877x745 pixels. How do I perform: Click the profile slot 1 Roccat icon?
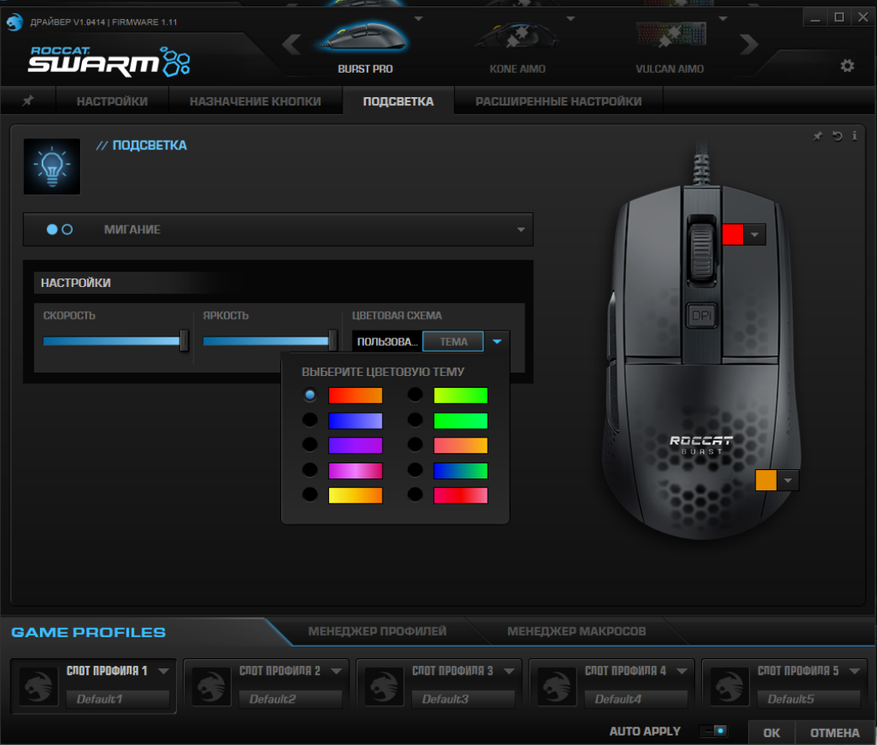(x=39, y=686)
